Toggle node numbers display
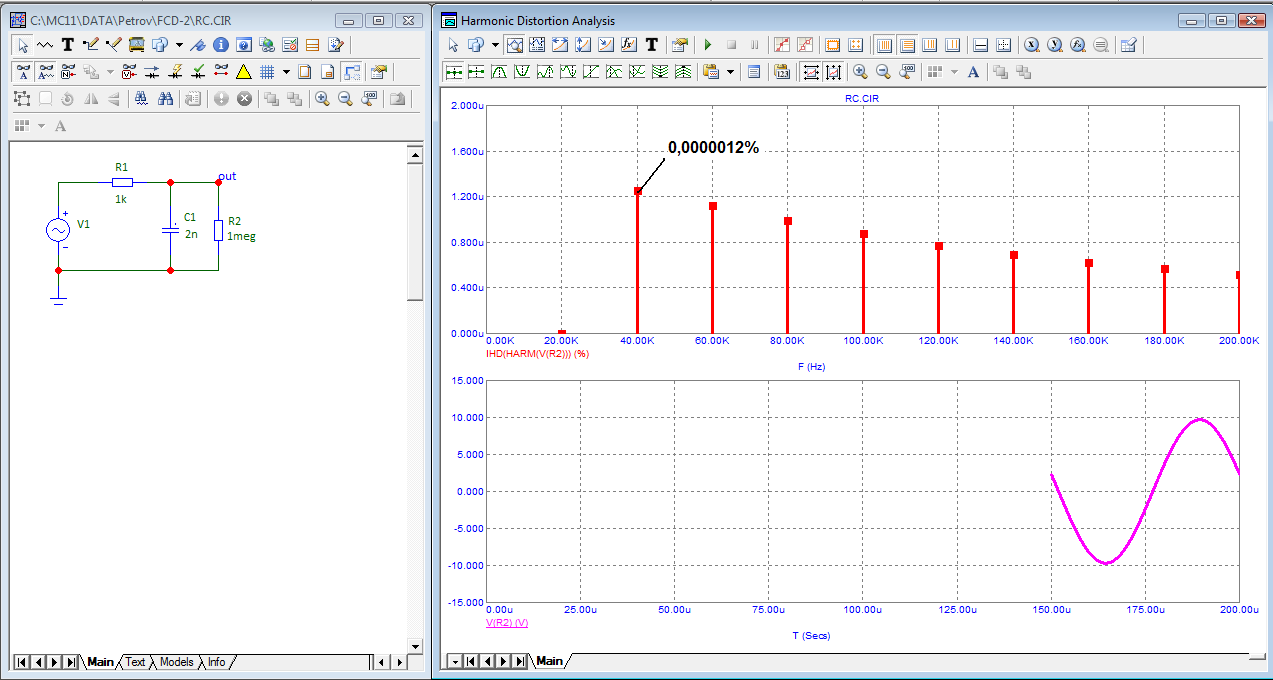 tap(68, 72)
